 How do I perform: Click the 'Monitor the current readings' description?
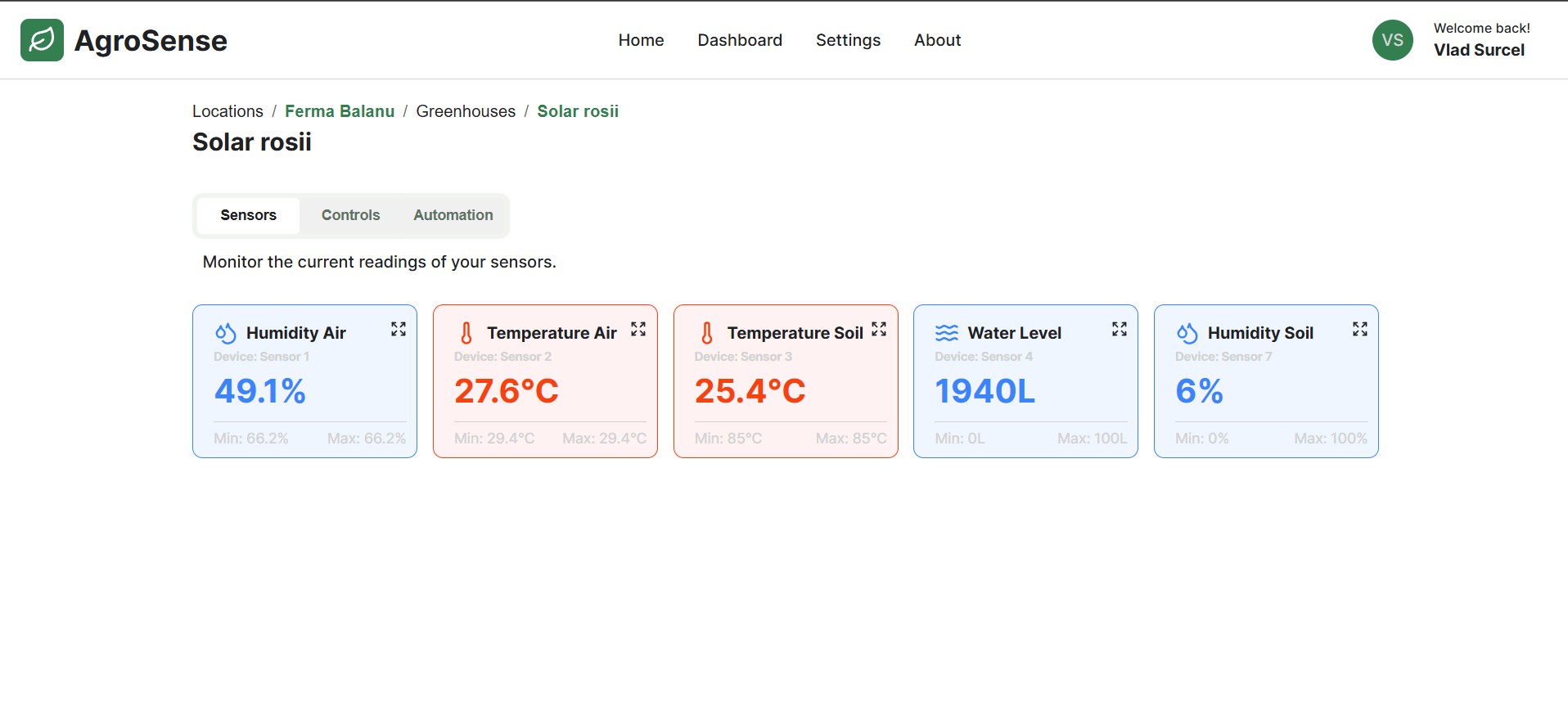coord(380,262)
